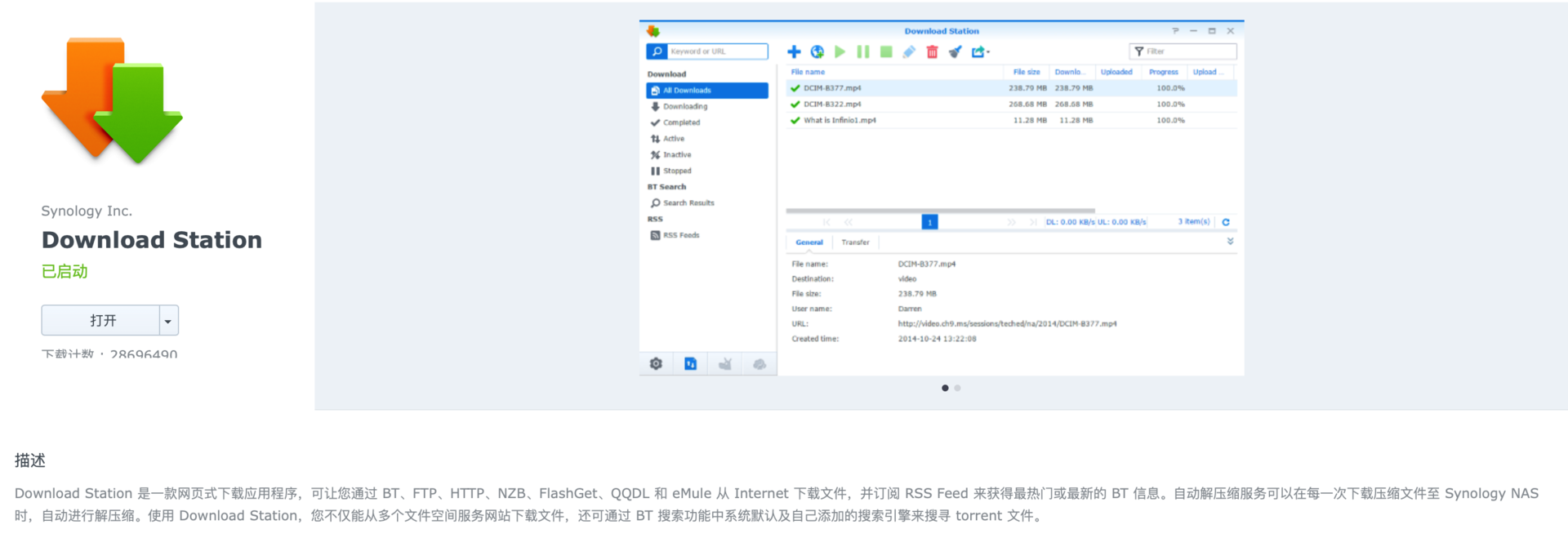The image size is (1568, 547).
Task: Switch to the Transfer tab
Action: click(x=855, y=242)
